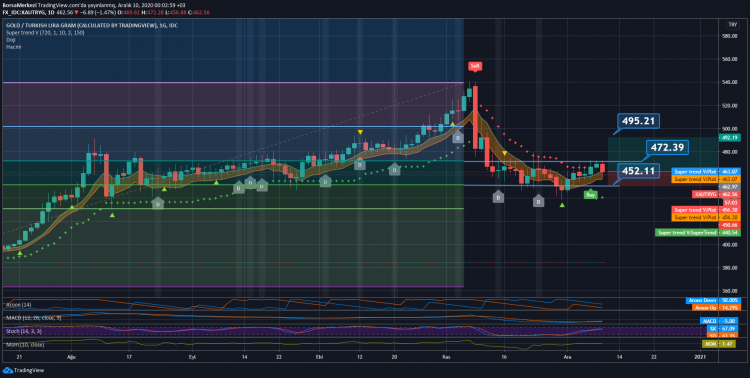This screenshot has height=378, width=750.
Task: Click the BorsaMerkezi author name
Action: [x=19, y=5]
